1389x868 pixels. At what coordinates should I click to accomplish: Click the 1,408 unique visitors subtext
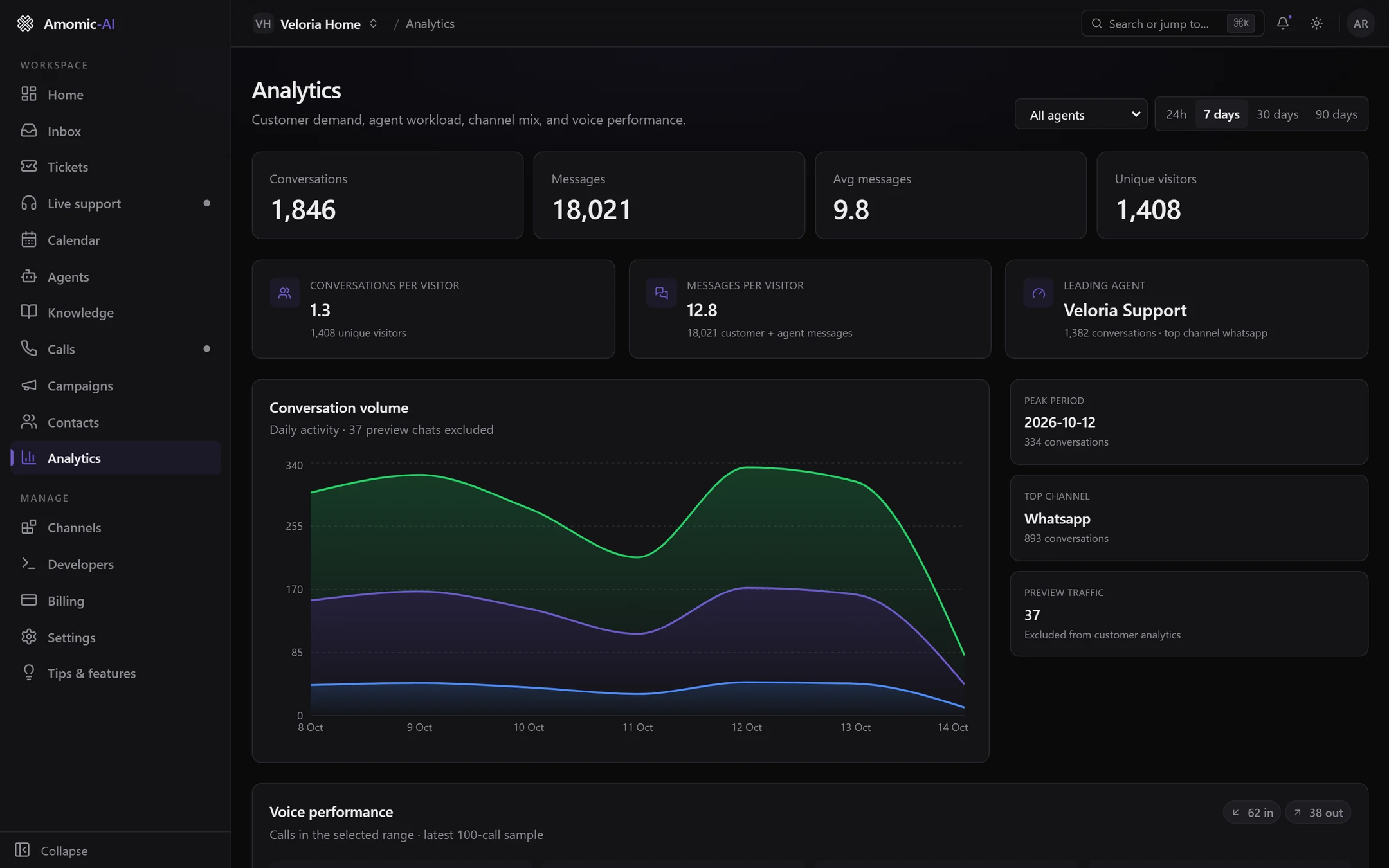tap(358, 333)
